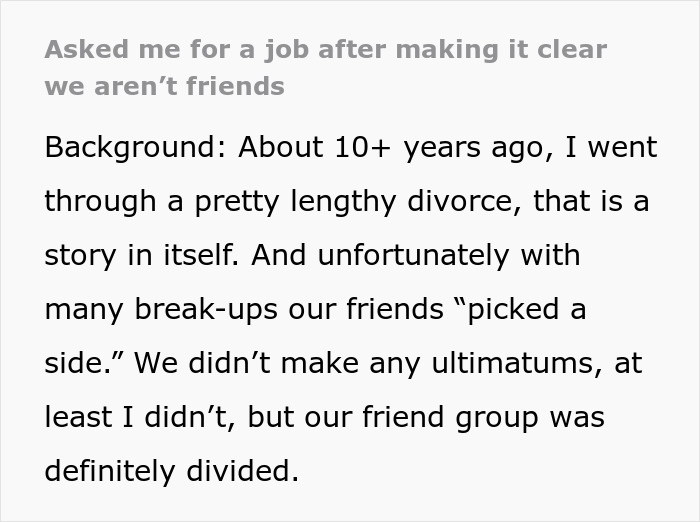This screenshot has height=522, width=700.
Task: Click the words 'that is a'
Action: (x=591, y=201)
